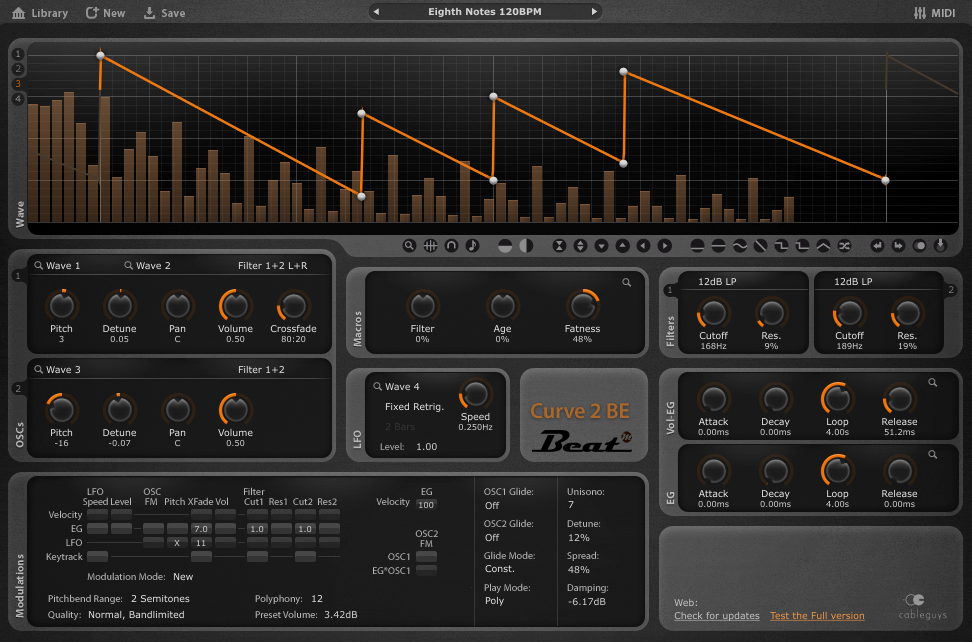Toggle OSC1 to OSC2 FM cell
Image resolution: width=972 pixels, height=642 pixels.
pos(426,556)
